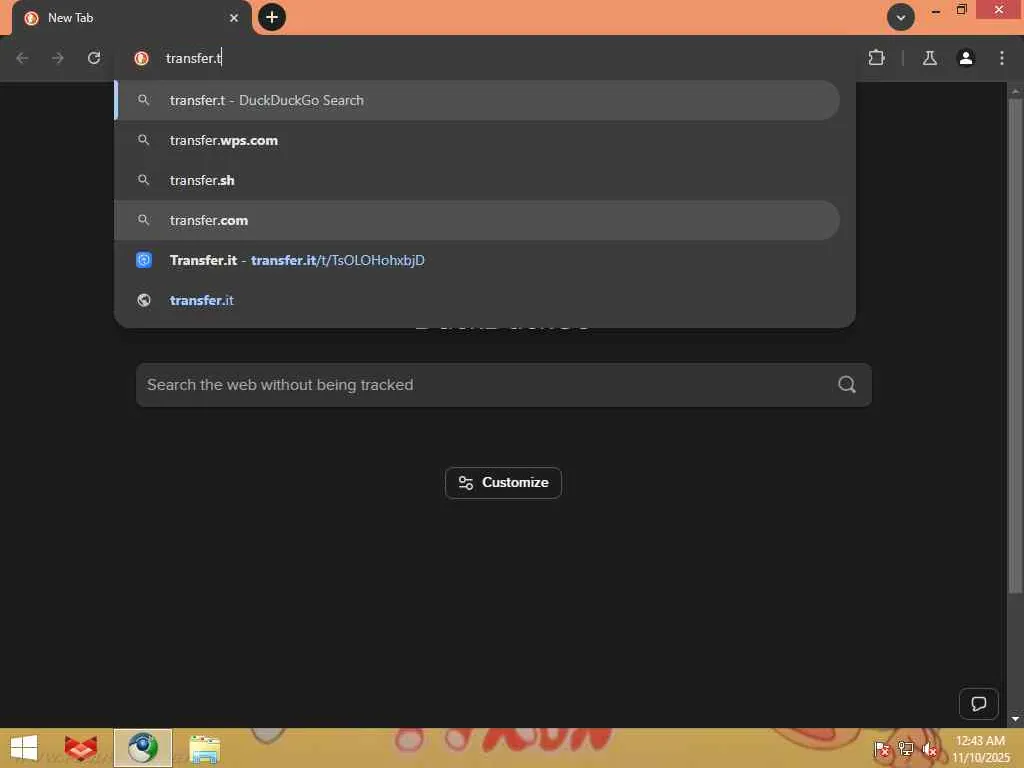This screenshot has width=1024, height=768.
Task: Click the blue Transfer.it site favicon
Action: click(144, 260)
